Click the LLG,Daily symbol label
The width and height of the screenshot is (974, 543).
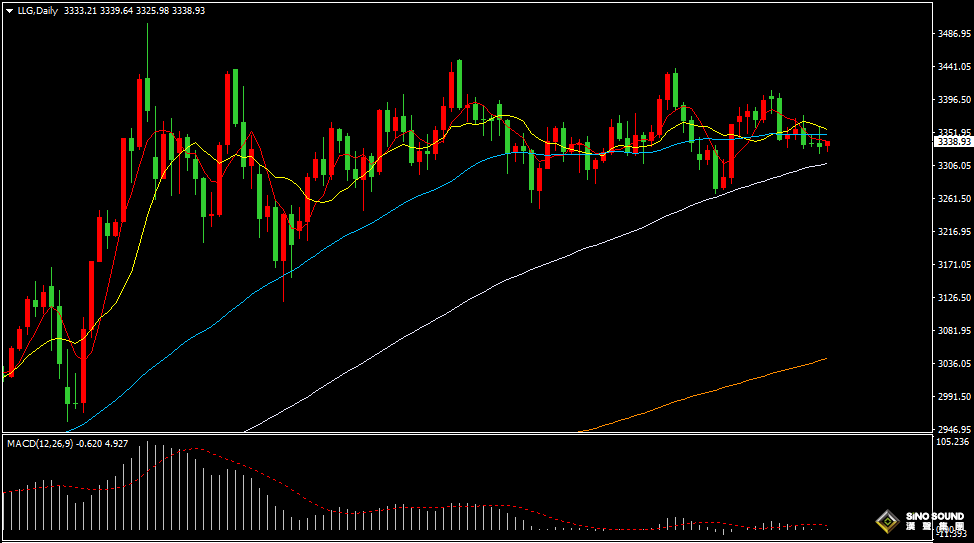click(37, 11)
